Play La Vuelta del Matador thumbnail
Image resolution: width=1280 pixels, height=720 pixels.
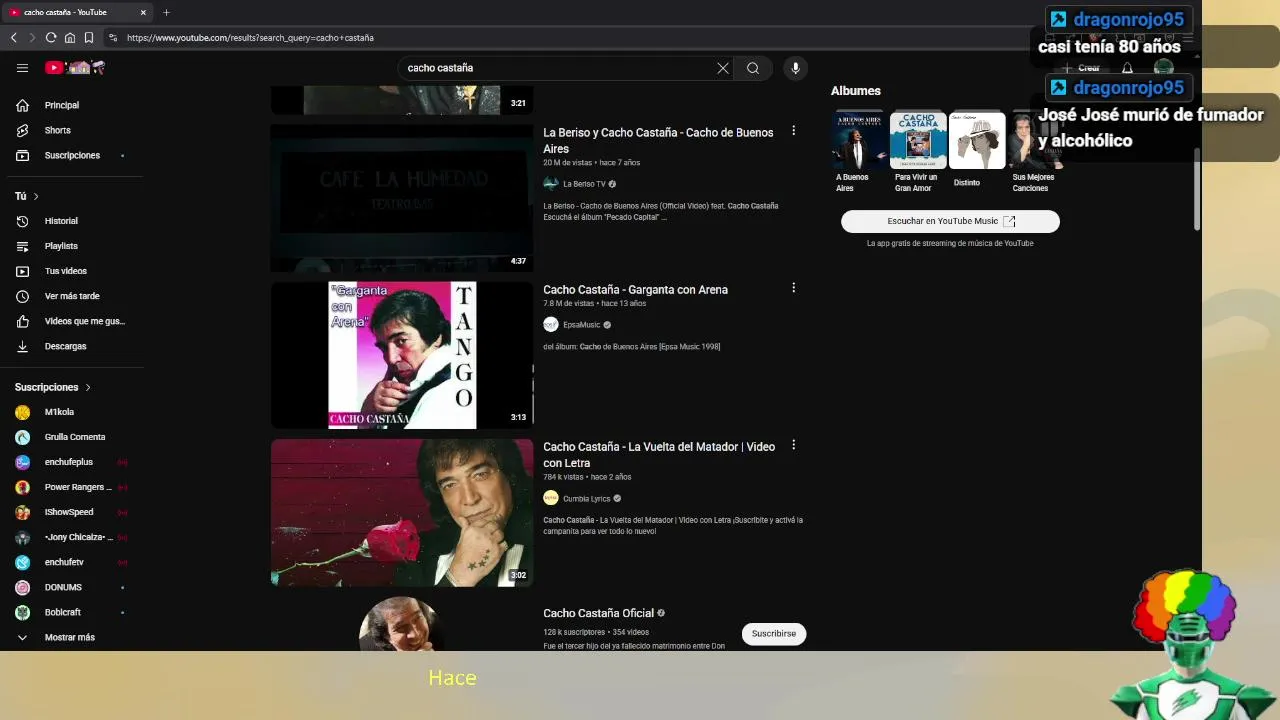coord(402,512)
